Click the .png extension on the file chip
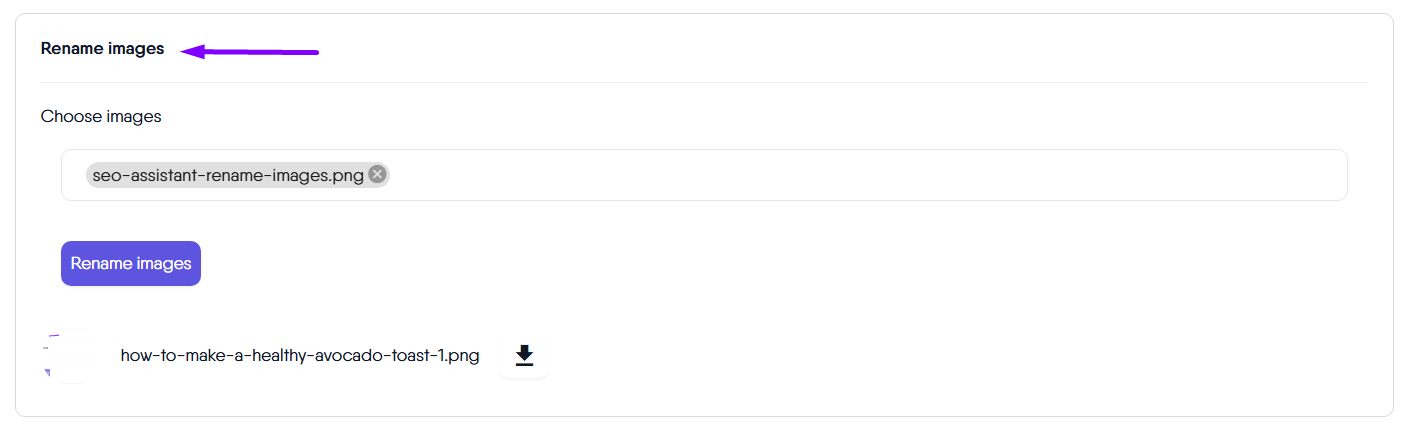Image resolution: width=1410 pixels, height=431 pixels. click(x=348, y=175)
